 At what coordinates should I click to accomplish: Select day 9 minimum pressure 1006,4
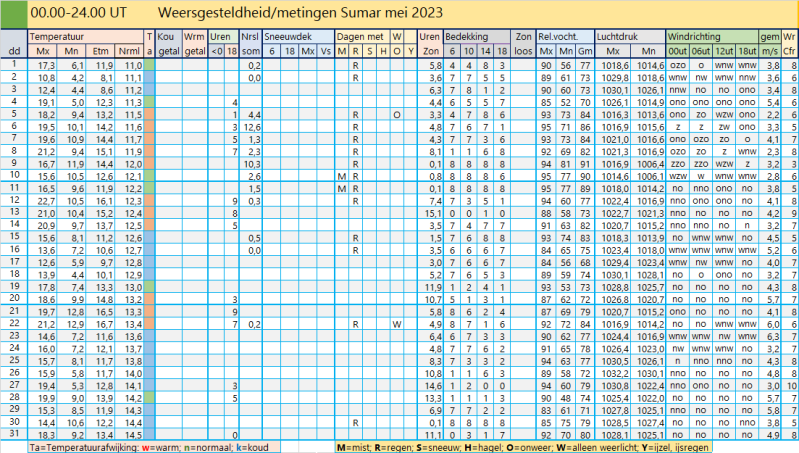(x=651, y=164)
